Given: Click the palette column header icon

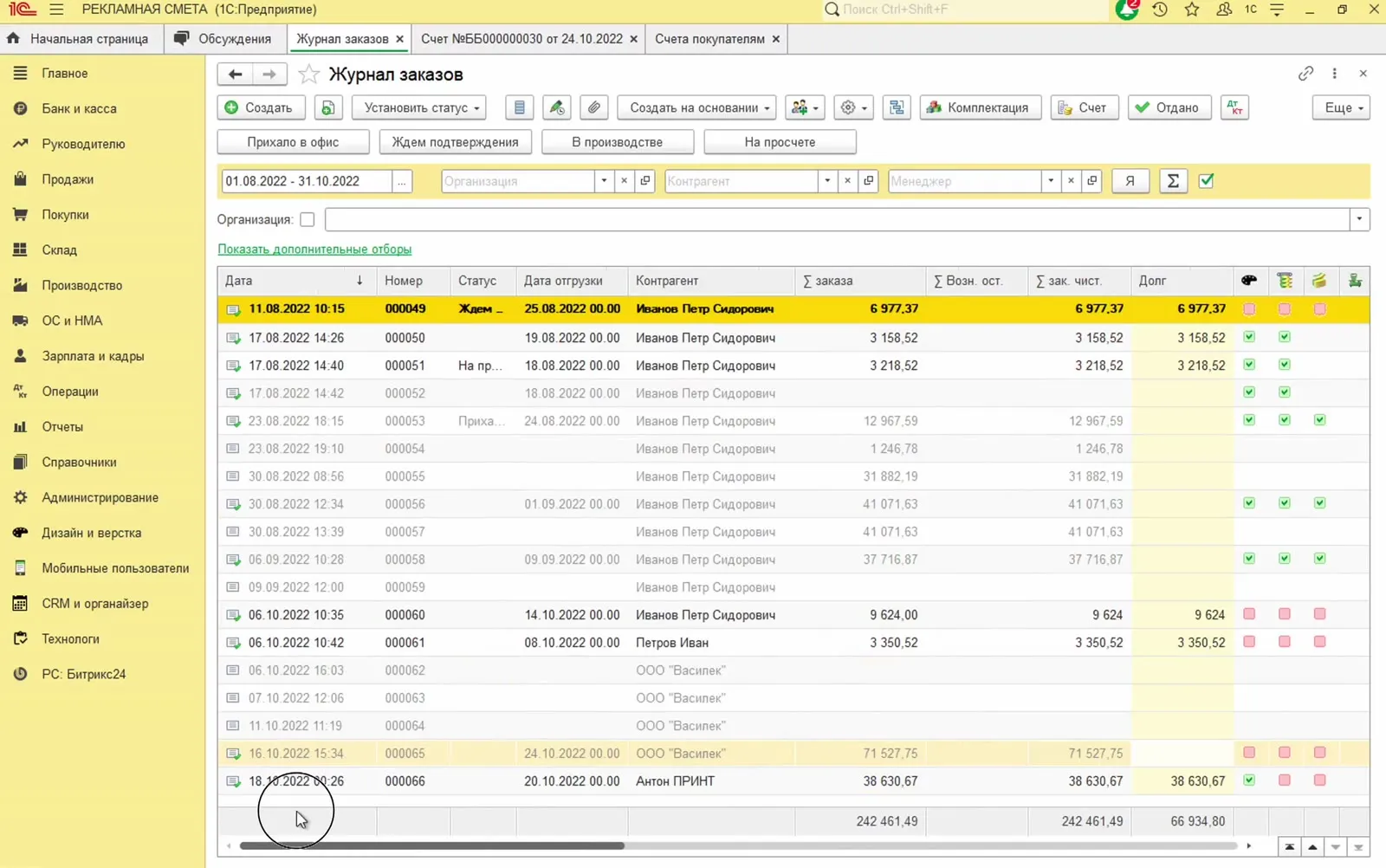Looking at the screenshot, I should 1249,280.
